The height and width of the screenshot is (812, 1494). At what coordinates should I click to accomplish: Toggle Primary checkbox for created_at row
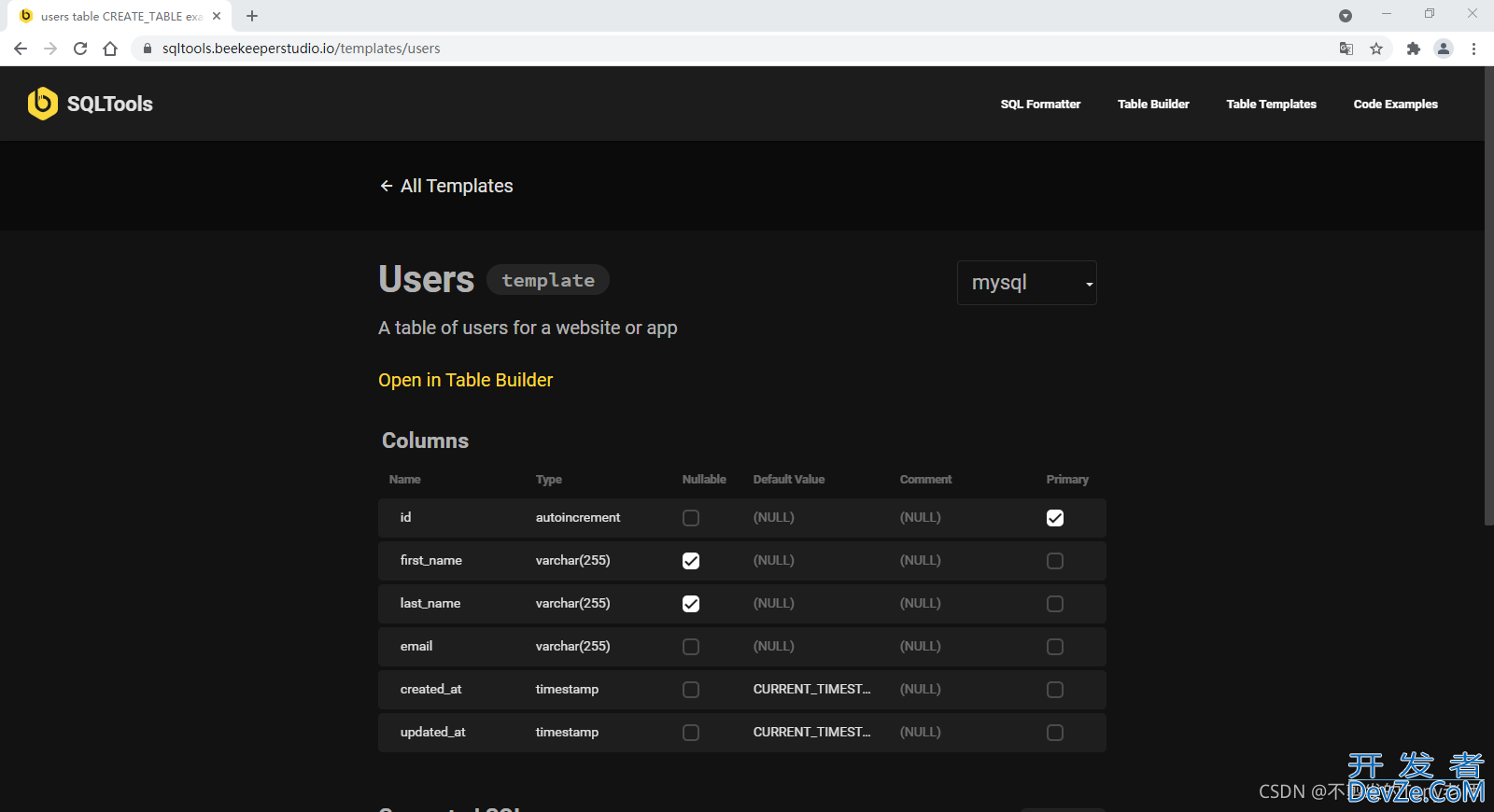[1055, 690]
